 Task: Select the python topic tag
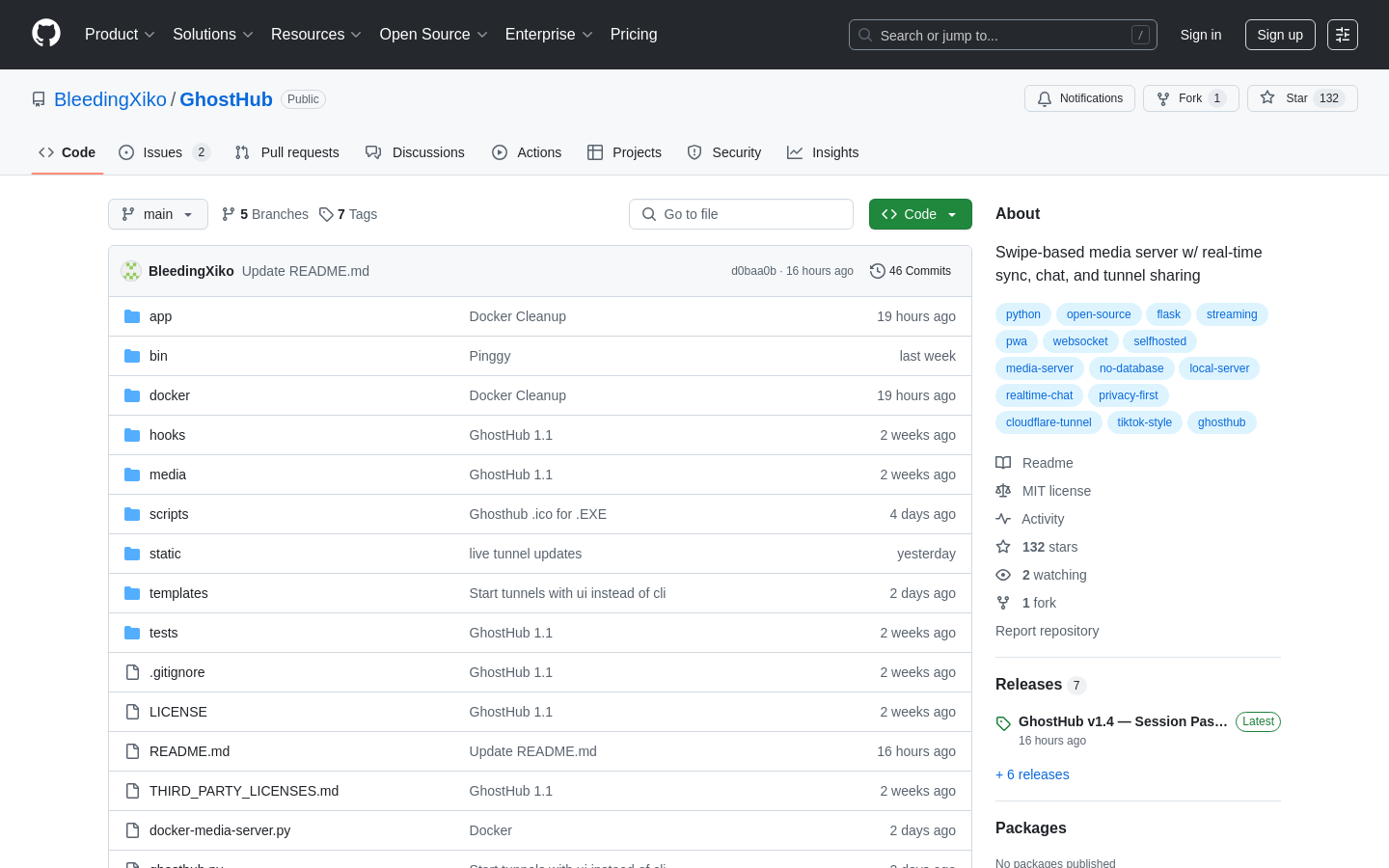click(x=1023, y=314)
